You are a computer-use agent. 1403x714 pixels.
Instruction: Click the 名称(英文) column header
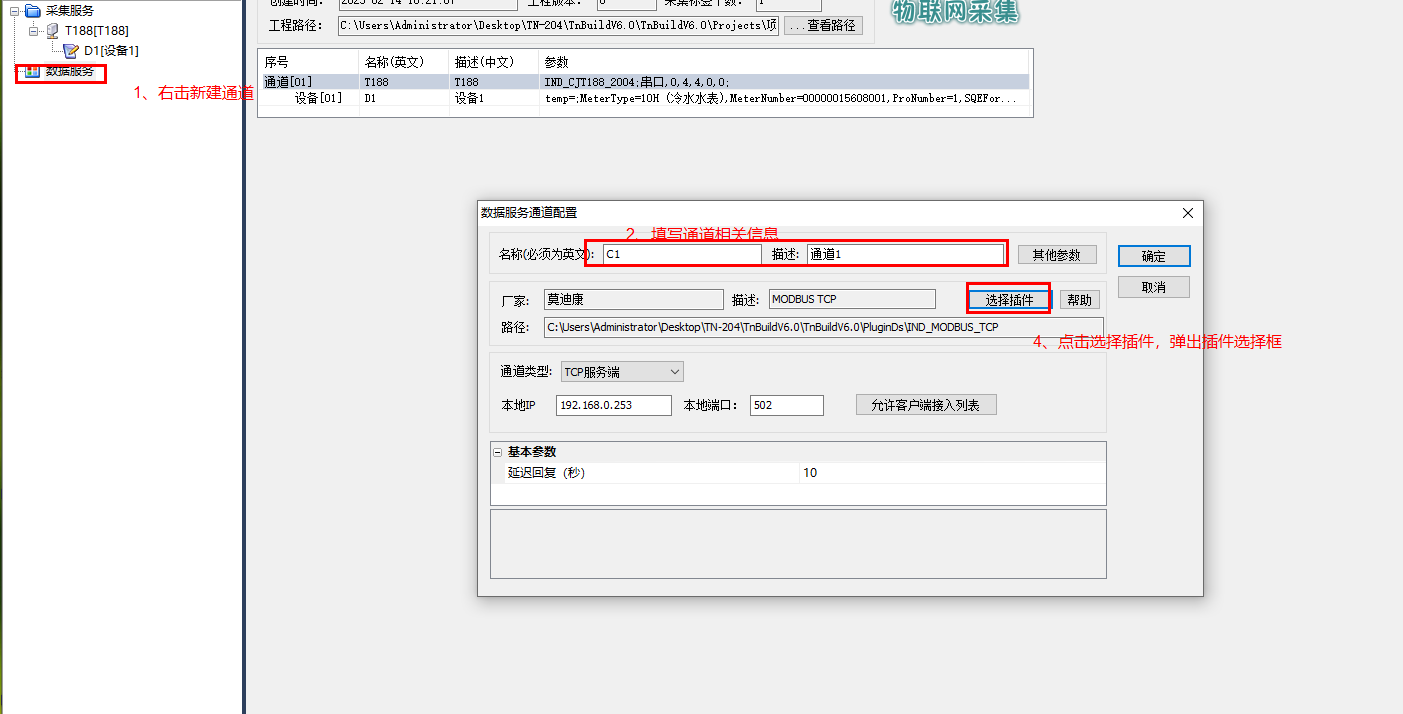point(404,62)
